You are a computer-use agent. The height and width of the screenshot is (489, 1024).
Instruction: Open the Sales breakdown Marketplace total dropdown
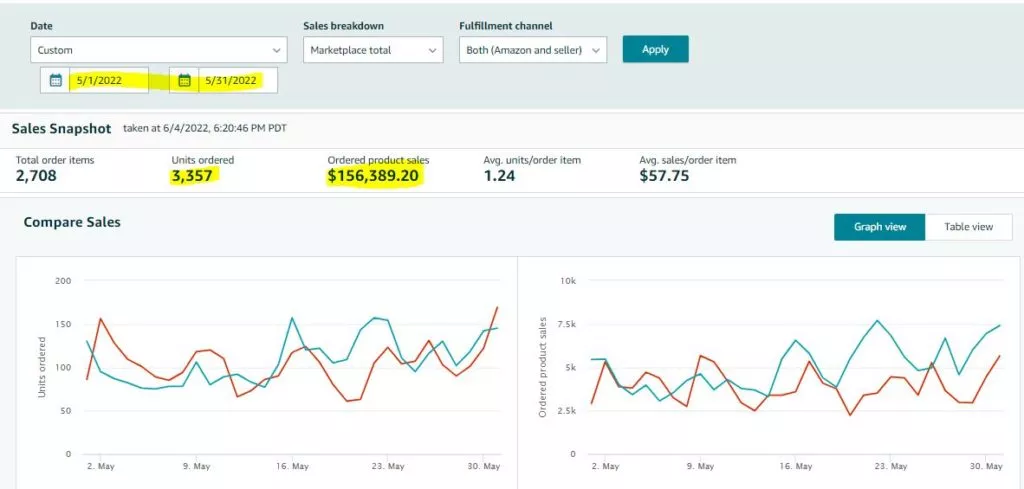372,50
